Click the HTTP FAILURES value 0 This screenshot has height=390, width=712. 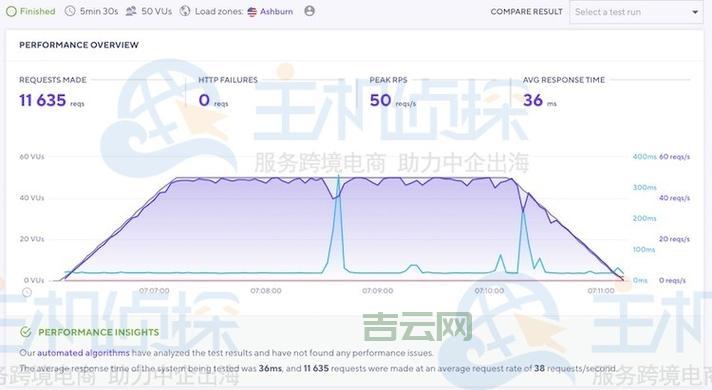click(204, 100)
